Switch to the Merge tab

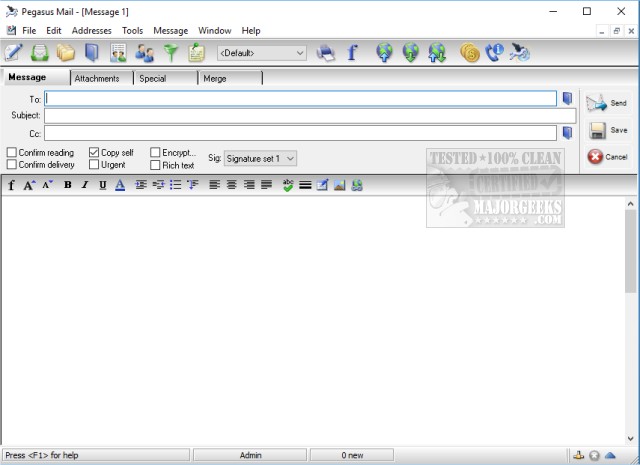[230, 78]
